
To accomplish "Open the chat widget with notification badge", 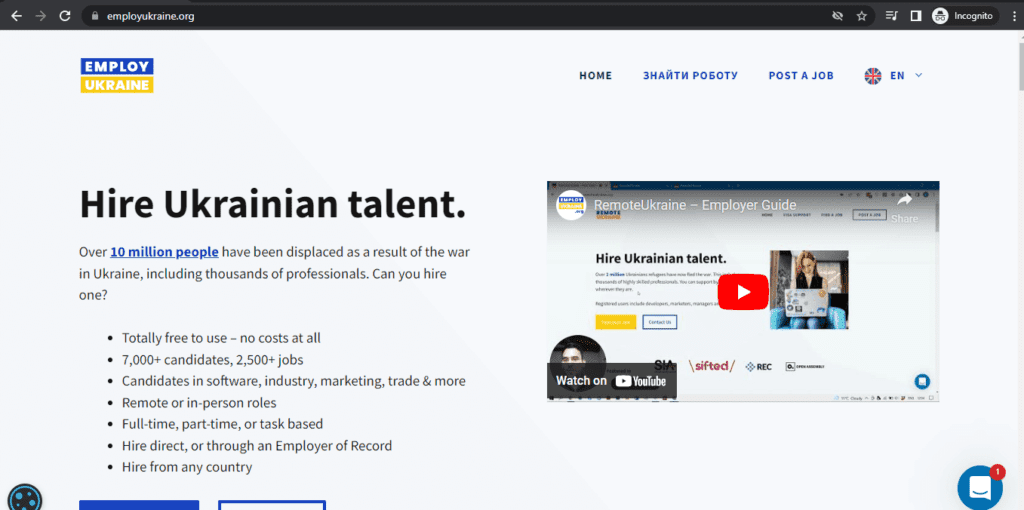I will (980, 487).
